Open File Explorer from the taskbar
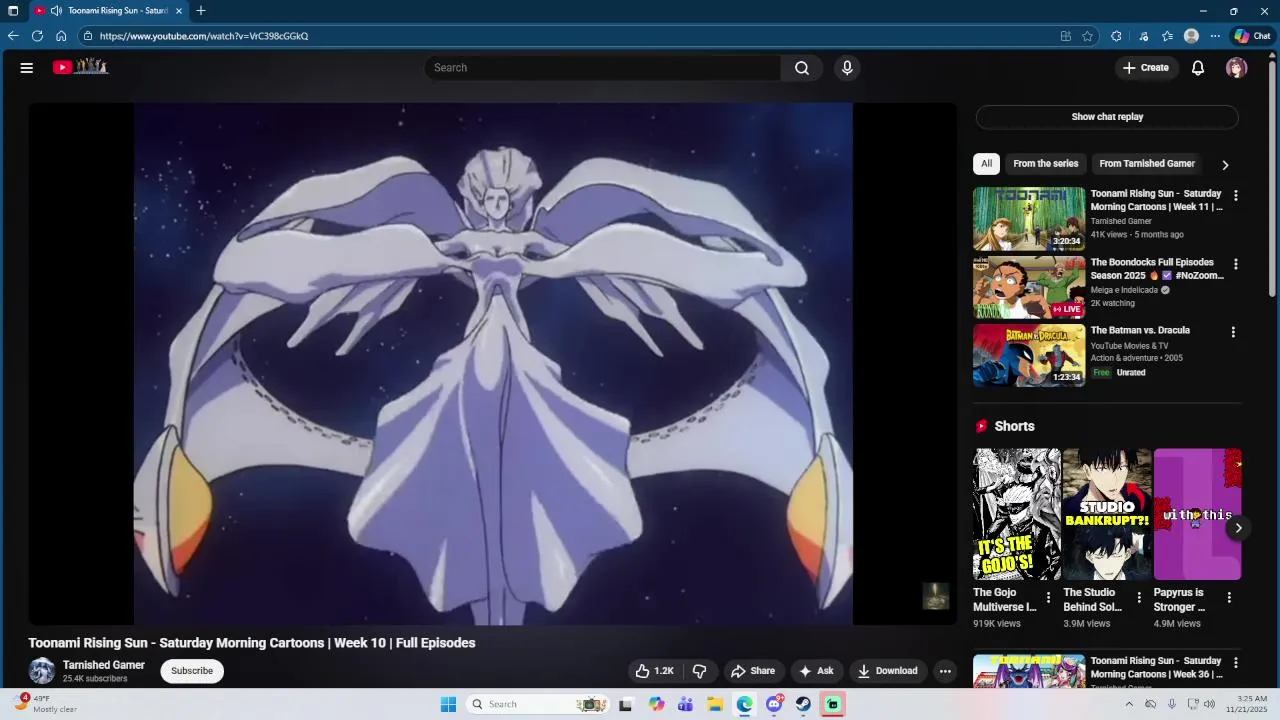Image resolution: width=1280 pixels, height=720 pixels. coord(715,704)
